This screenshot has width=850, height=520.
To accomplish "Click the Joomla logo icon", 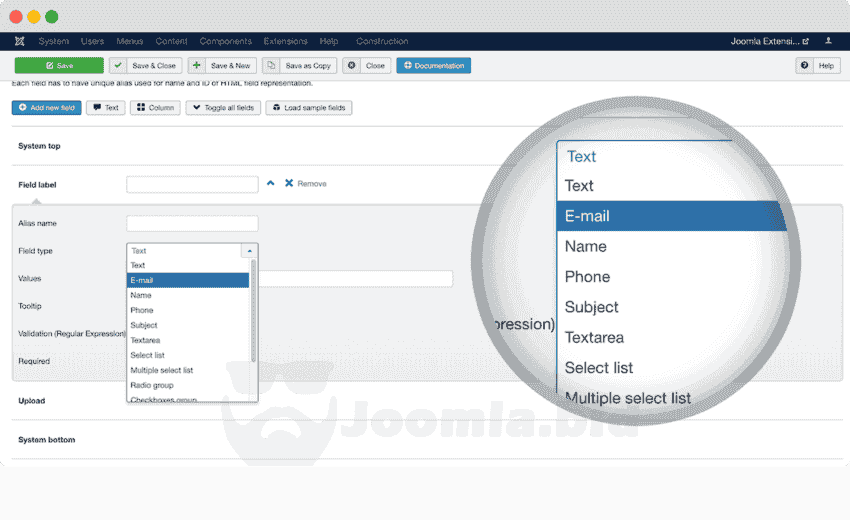I will (x=20, y=41).
